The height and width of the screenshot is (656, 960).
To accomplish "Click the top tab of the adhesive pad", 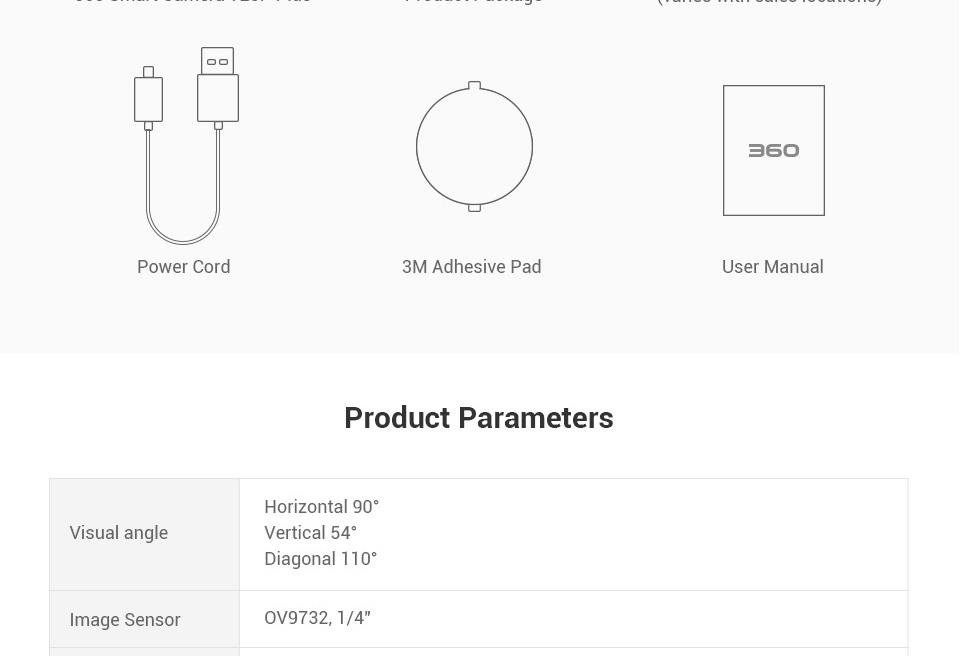I will click(x=474, y=85).
